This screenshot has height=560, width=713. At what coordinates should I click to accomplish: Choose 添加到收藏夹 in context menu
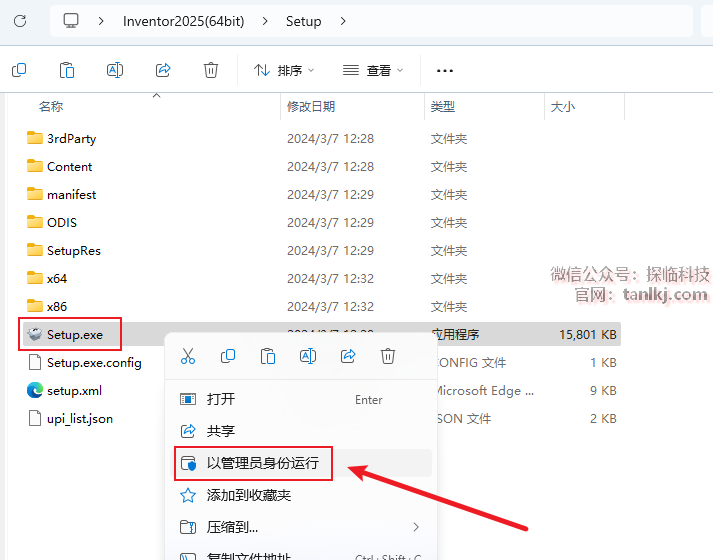301,495
